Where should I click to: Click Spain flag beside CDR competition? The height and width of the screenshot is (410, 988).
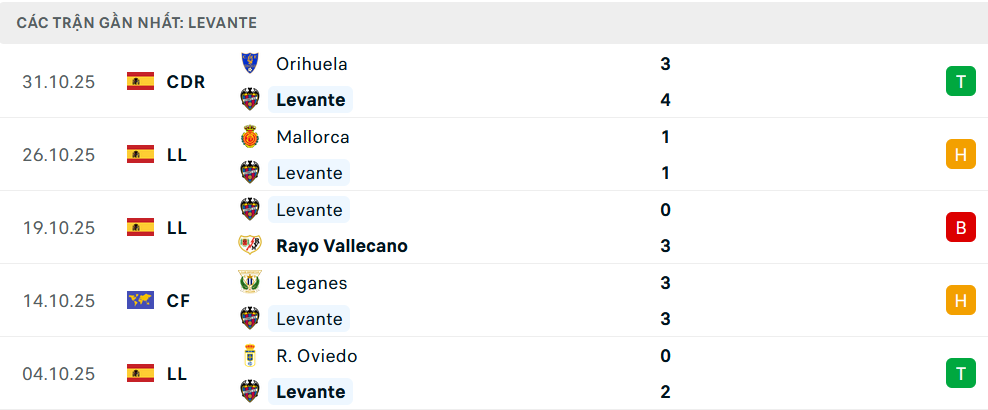tap(140, 82)
